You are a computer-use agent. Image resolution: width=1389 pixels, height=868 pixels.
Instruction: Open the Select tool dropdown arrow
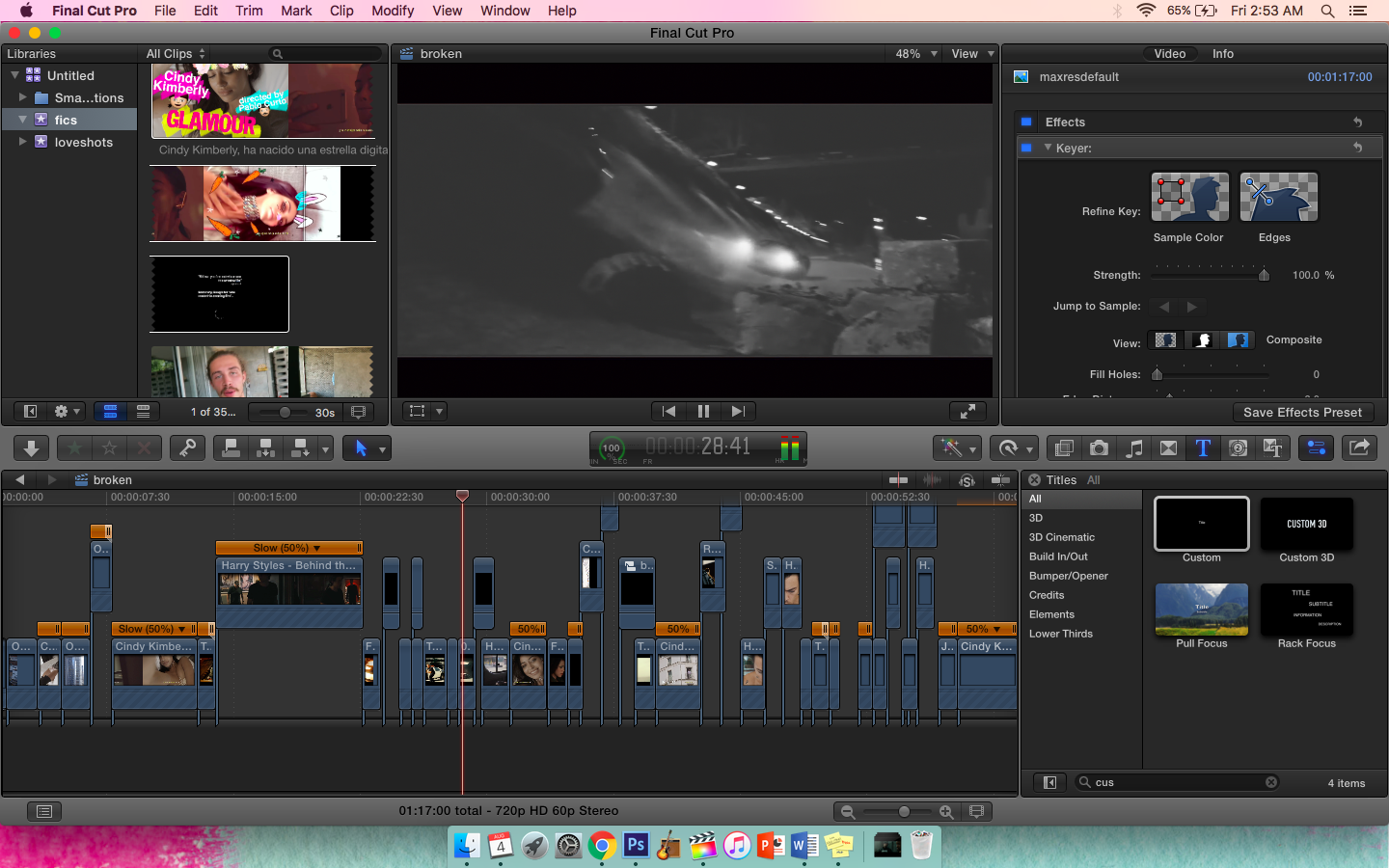tap(382, 449)
